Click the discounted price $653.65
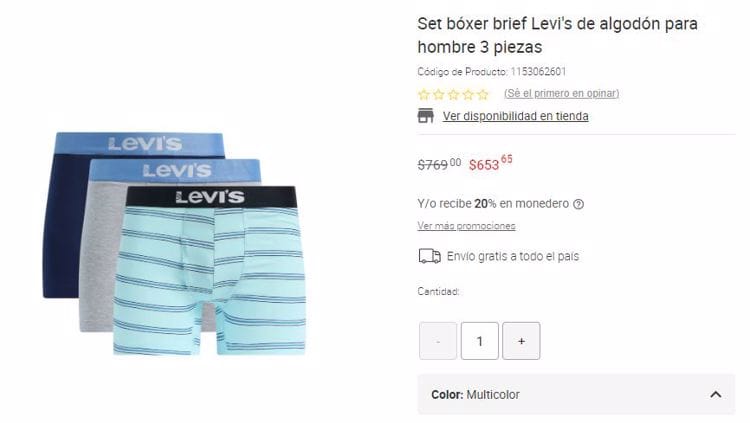The height and width of the screenshot is (423, 750). click(490, 163)
